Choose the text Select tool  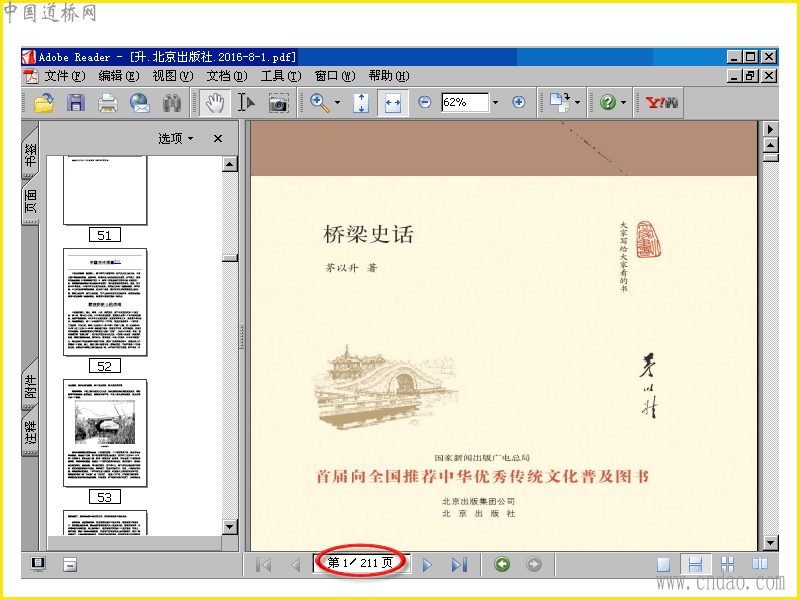pos(246,103)
